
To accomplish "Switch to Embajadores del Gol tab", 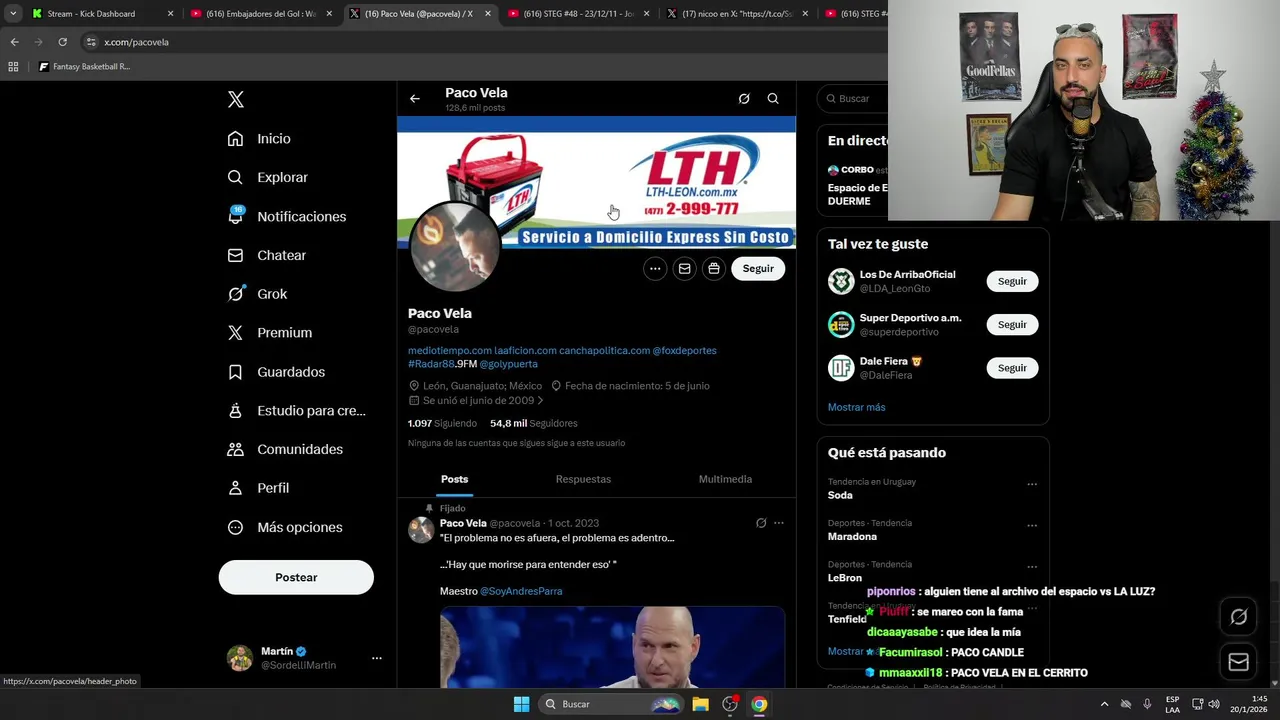I will click(262, 14).
